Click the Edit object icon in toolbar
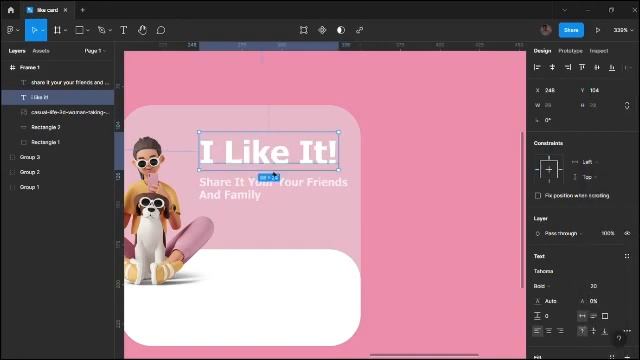Screen dimensions: 640x360 coord(303,30)
